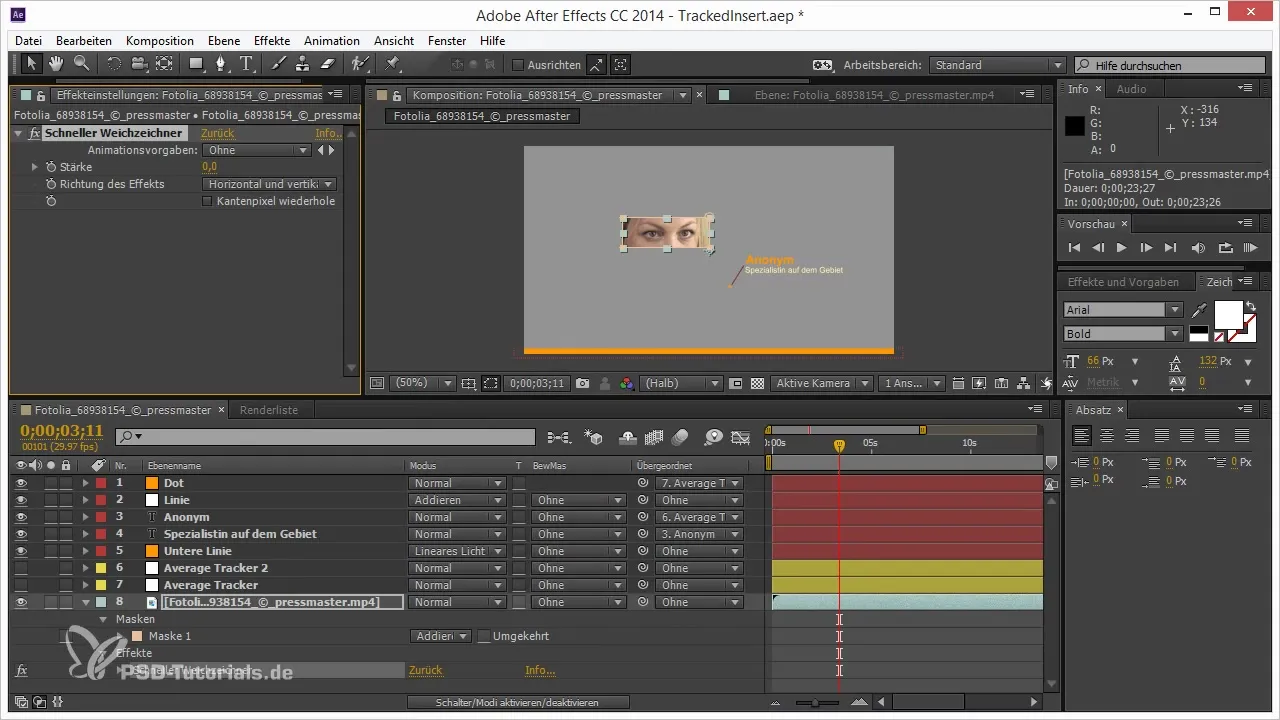Select the Pen tool
This screenshot has height=720, width=1280.
223,64
